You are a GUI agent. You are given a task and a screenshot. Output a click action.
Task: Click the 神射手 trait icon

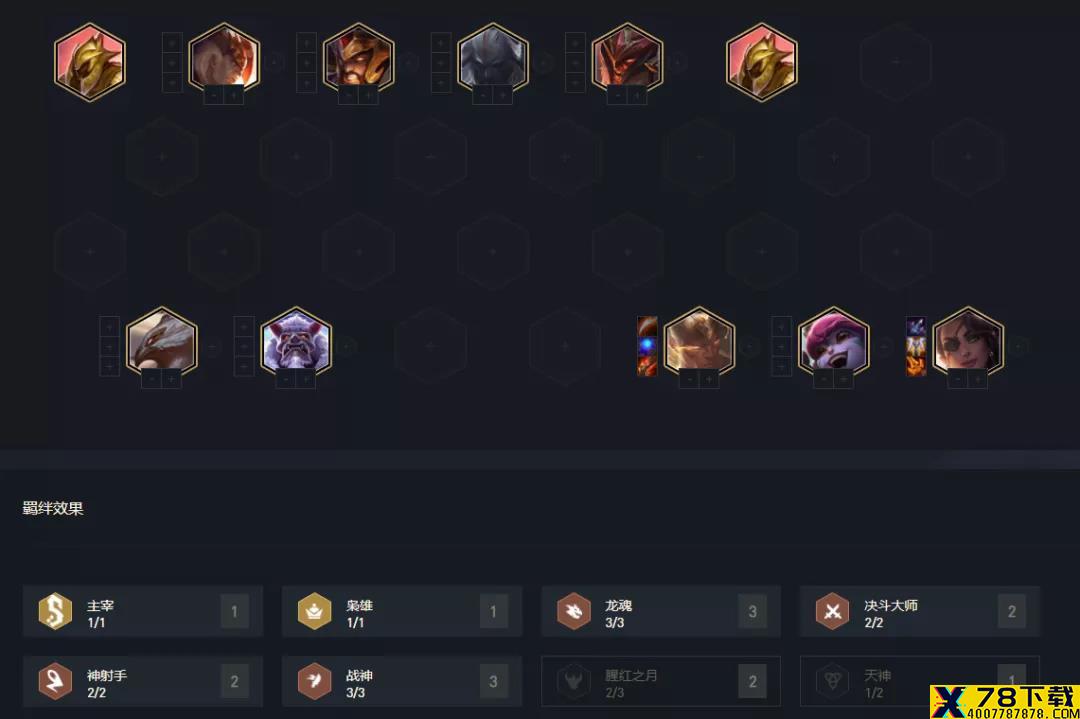55,681
